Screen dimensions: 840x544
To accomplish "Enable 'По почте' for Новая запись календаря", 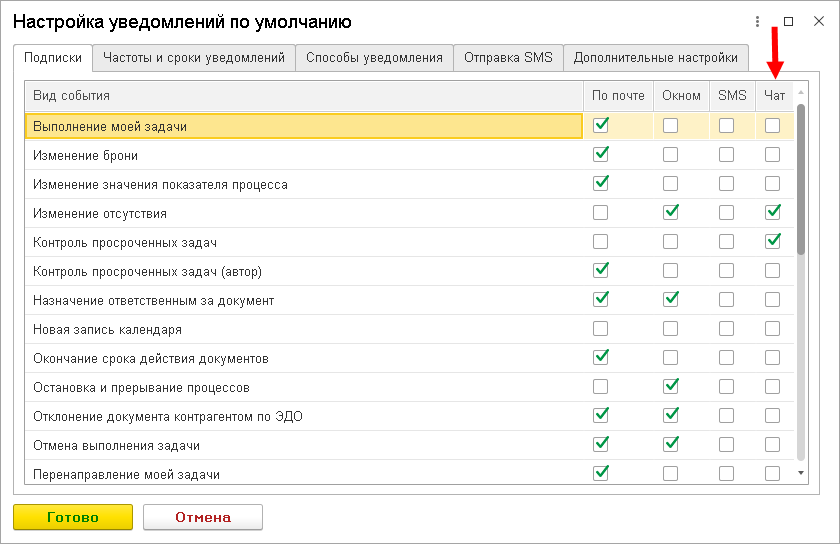I will [x=601, y=328].
